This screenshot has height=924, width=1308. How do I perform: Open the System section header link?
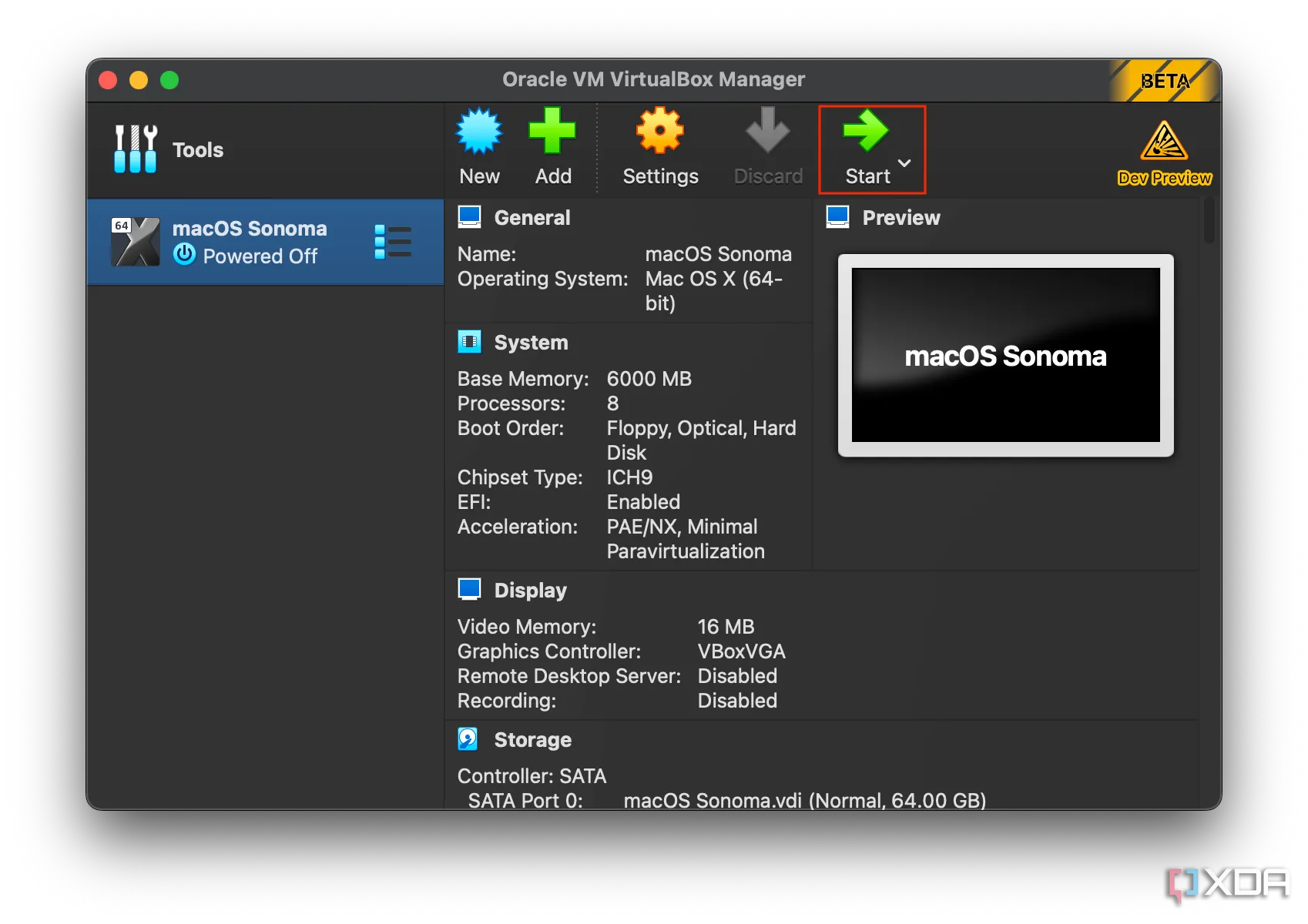pos(531,343)
